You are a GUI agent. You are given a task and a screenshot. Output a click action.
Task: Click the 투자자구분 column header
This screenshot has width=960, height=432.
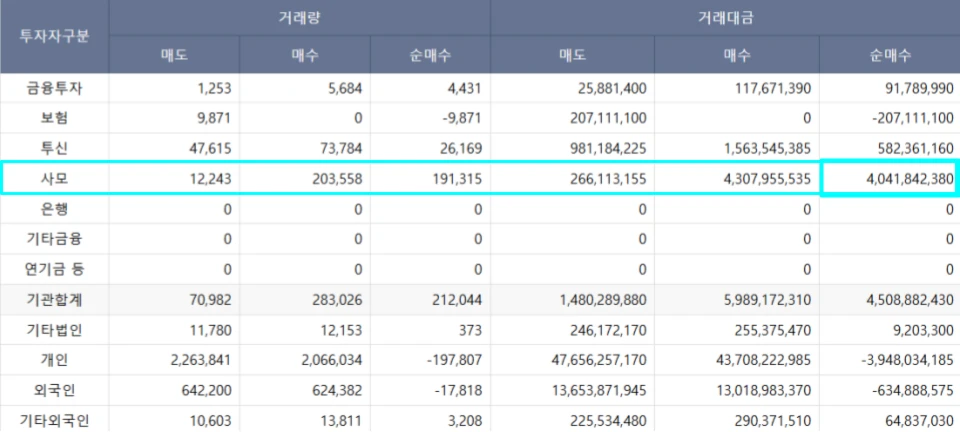pyautogui.click(x=54, y=36)
